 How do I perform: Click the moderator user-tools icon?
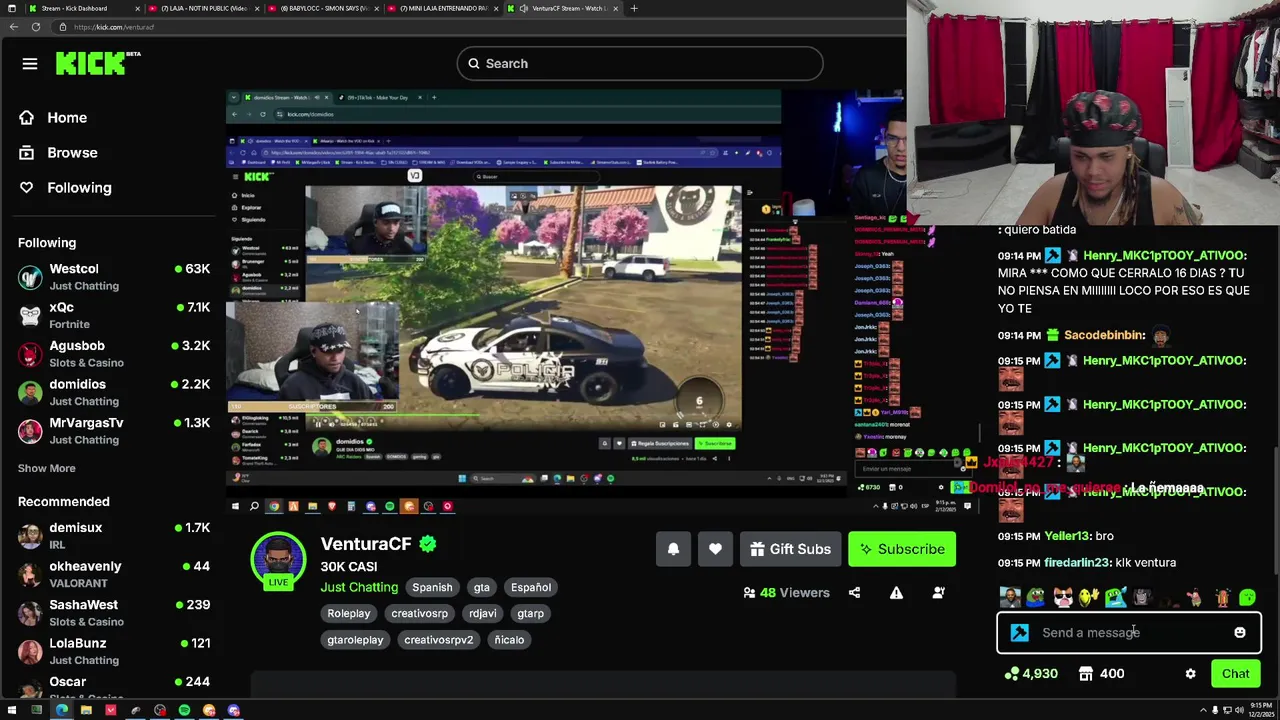[x=938, y=593]
